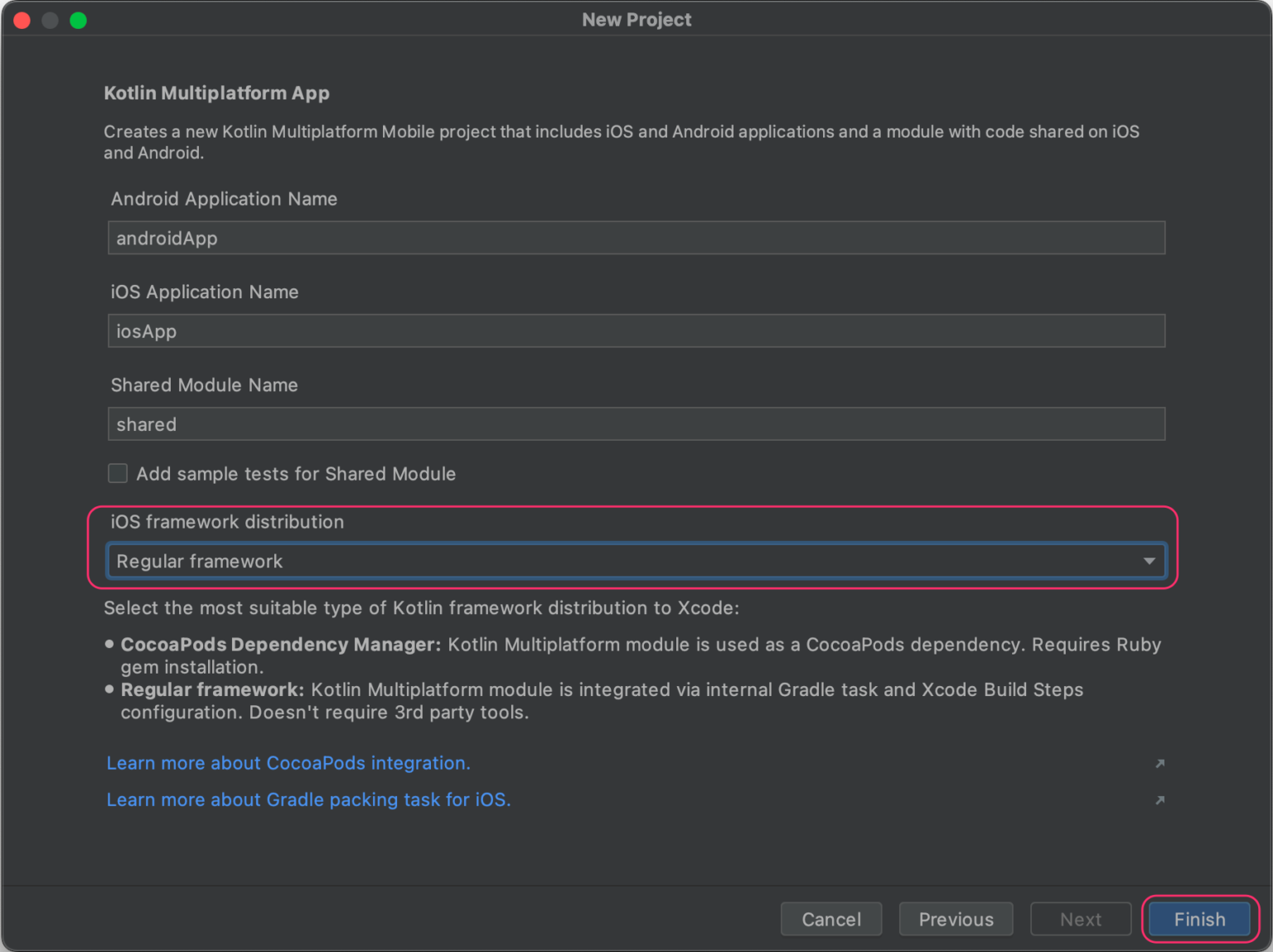Click the gray minimize window button
Viewport: 1273px width, 952px height.
click(50, 21)
